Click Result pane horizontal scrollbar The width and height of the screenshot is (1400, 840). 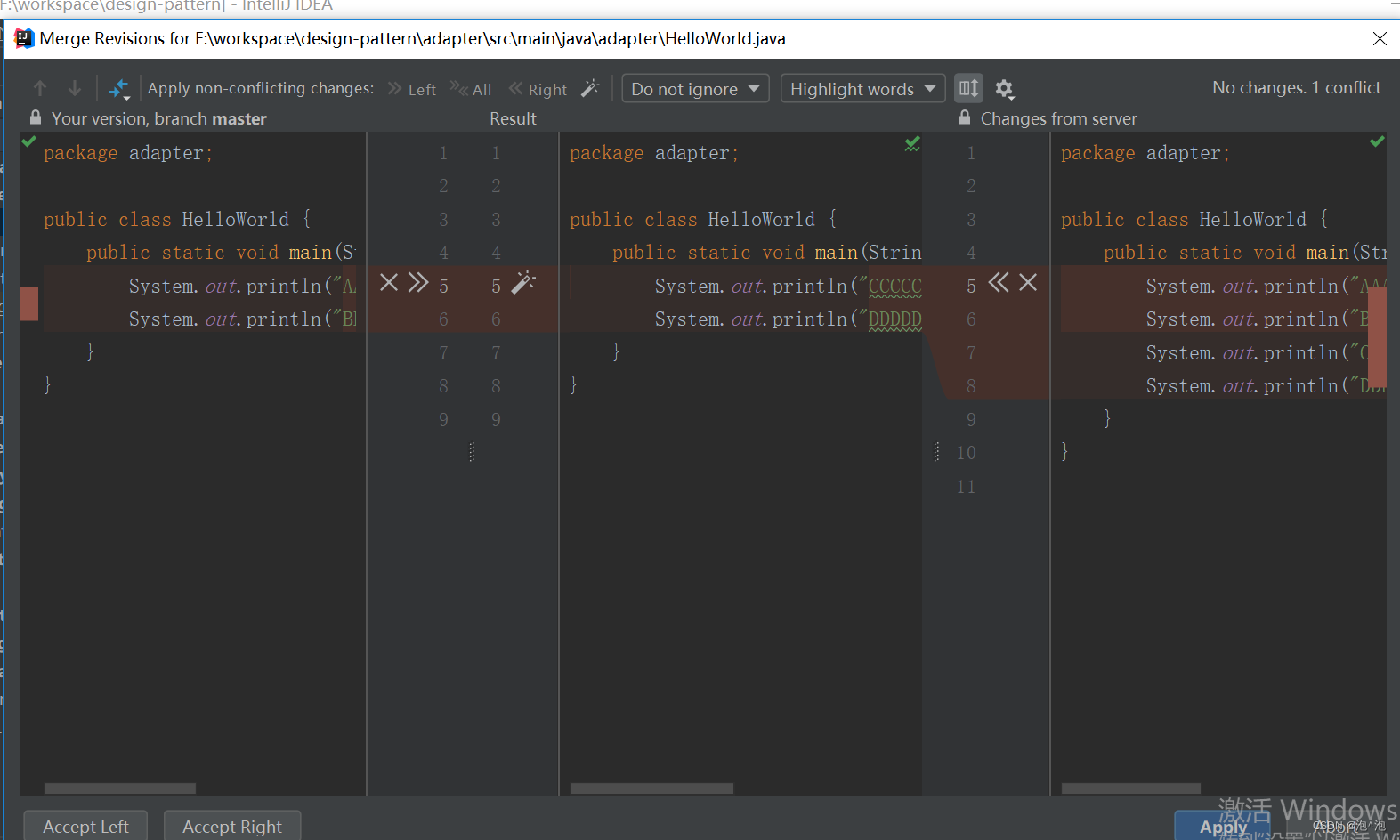(x=651, y=788)
